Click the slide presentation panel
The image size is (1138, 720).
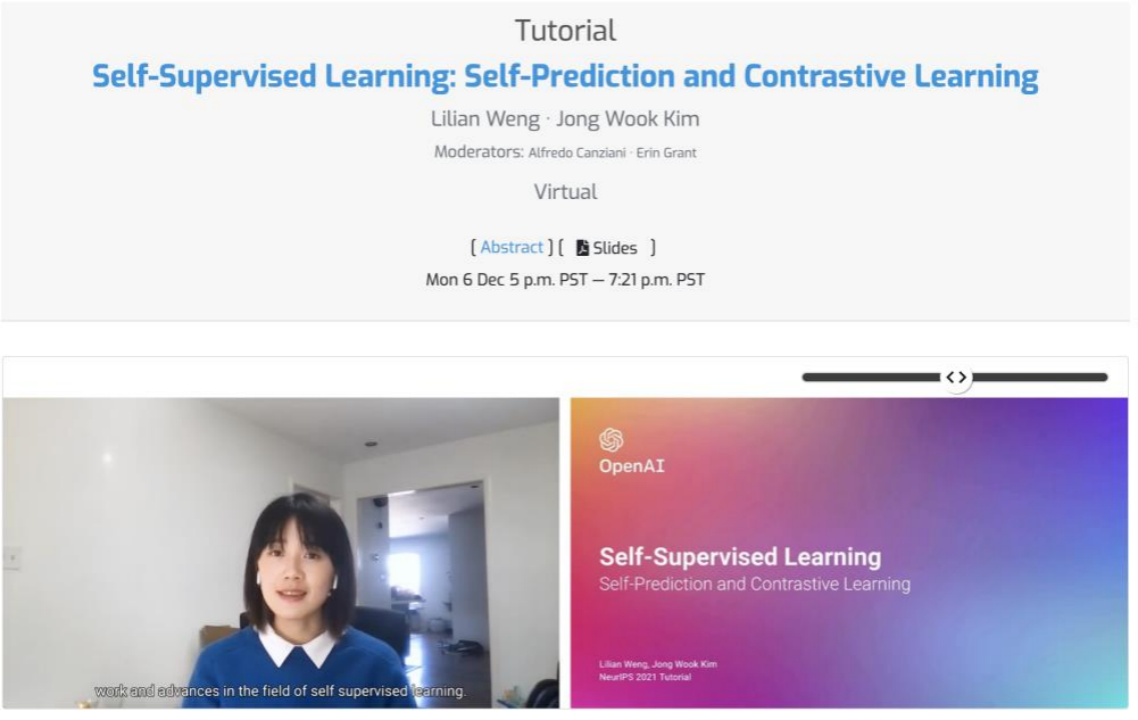coord(849,552)
